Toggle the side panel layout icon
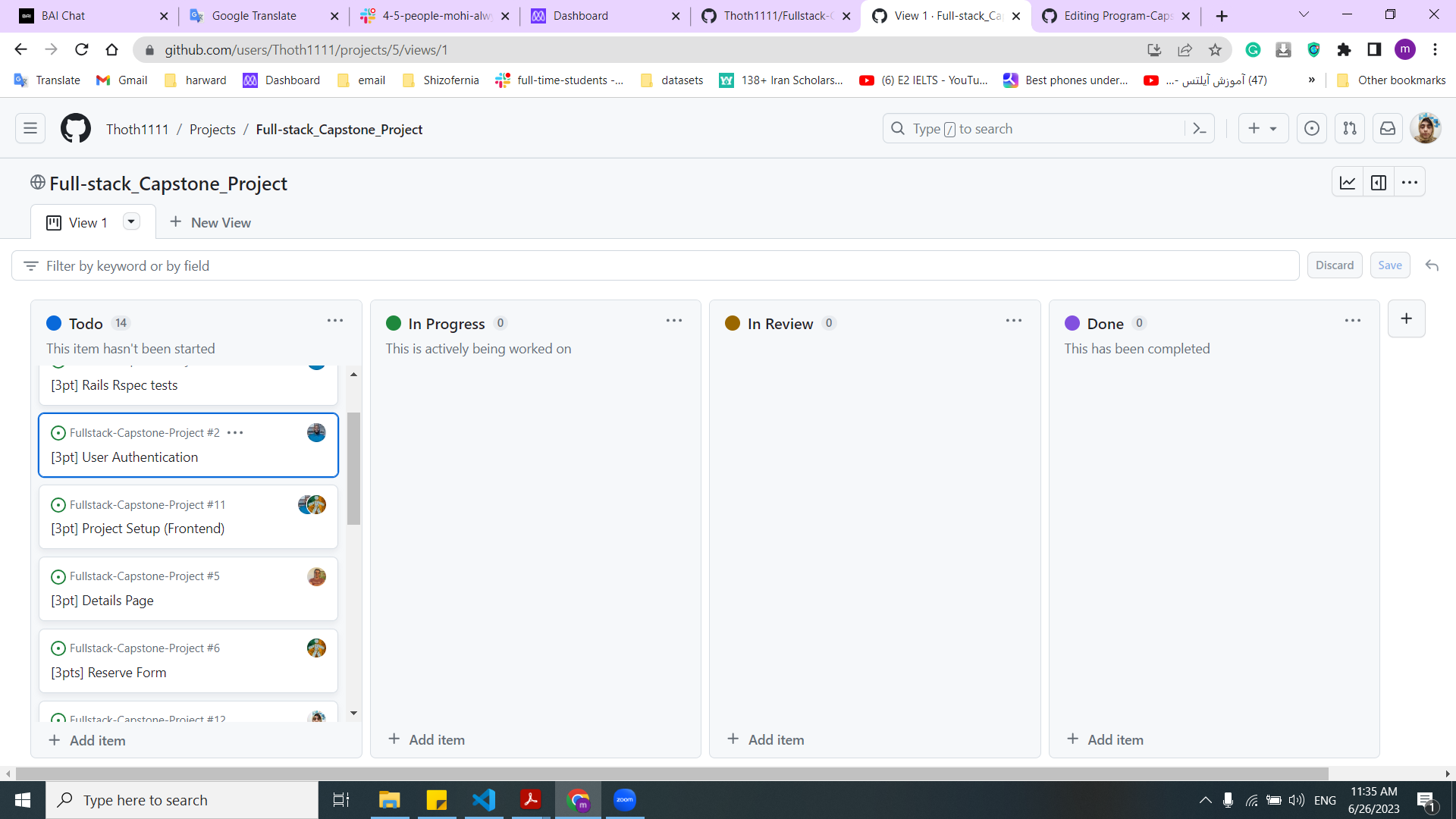Image resolution: width=1456 pixels, height=819 pixels. (1378, 182)
